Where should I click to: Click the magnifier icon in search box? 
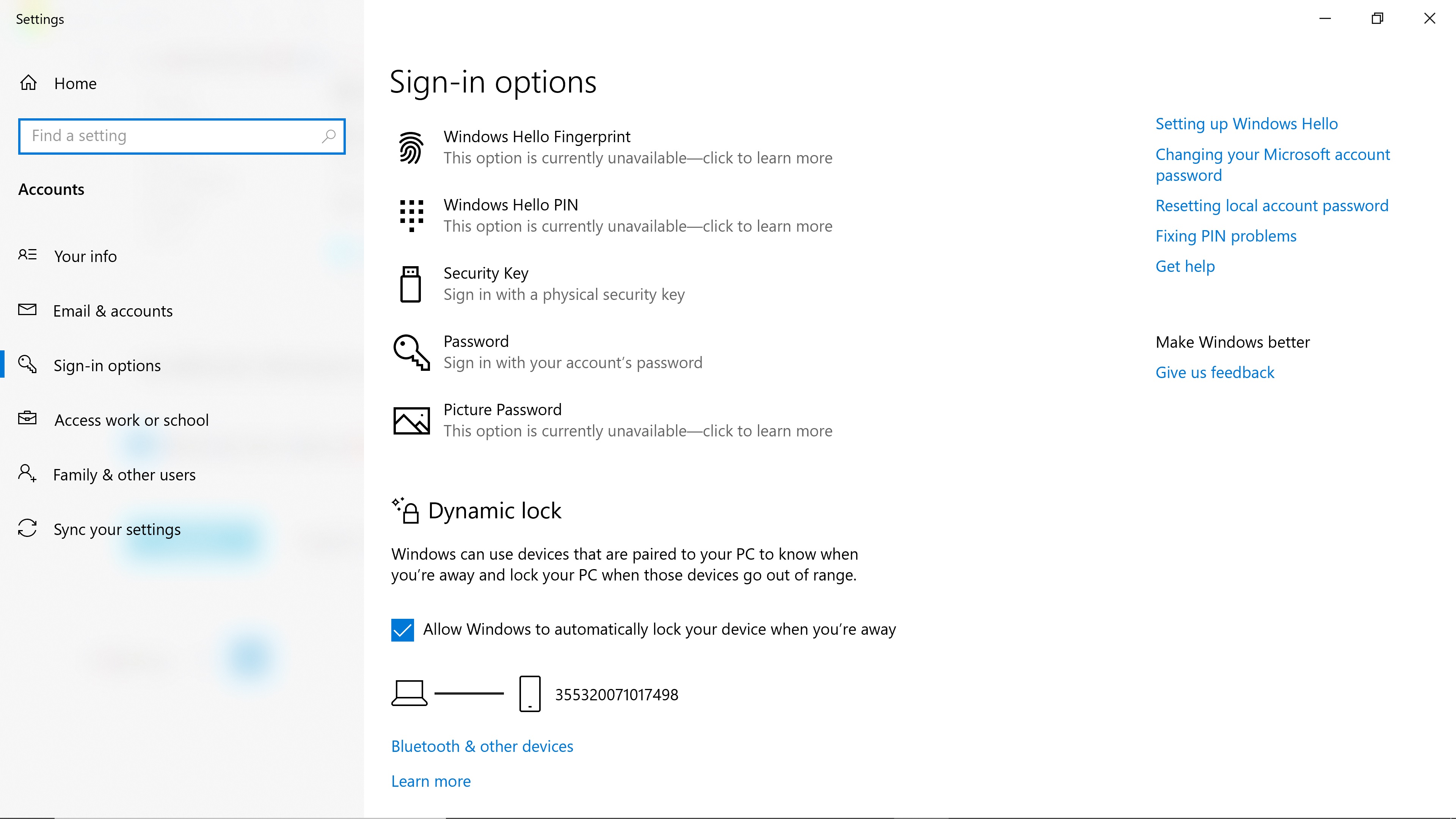tap(328, 136)
